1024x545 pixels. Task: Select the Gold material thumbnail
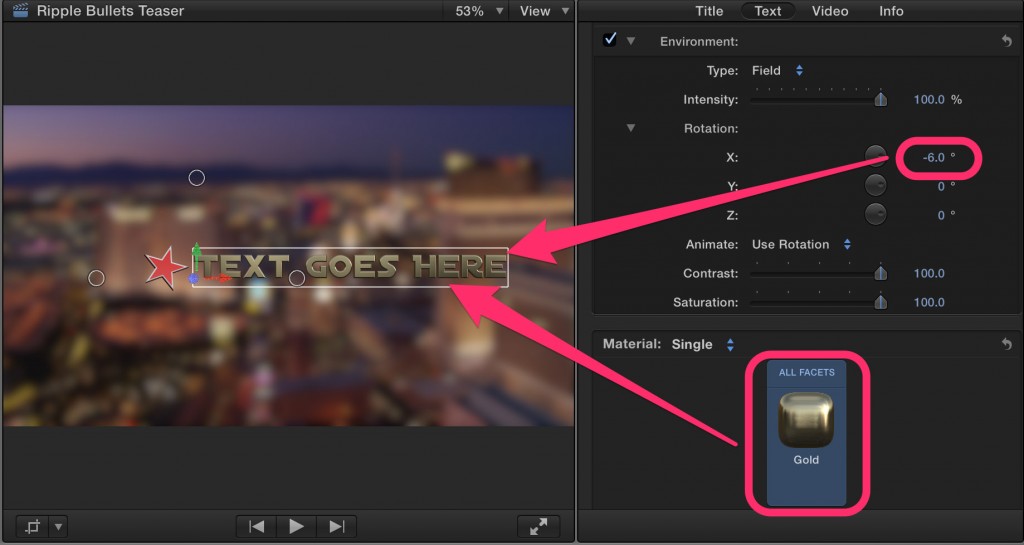click(x=806, y=420)
